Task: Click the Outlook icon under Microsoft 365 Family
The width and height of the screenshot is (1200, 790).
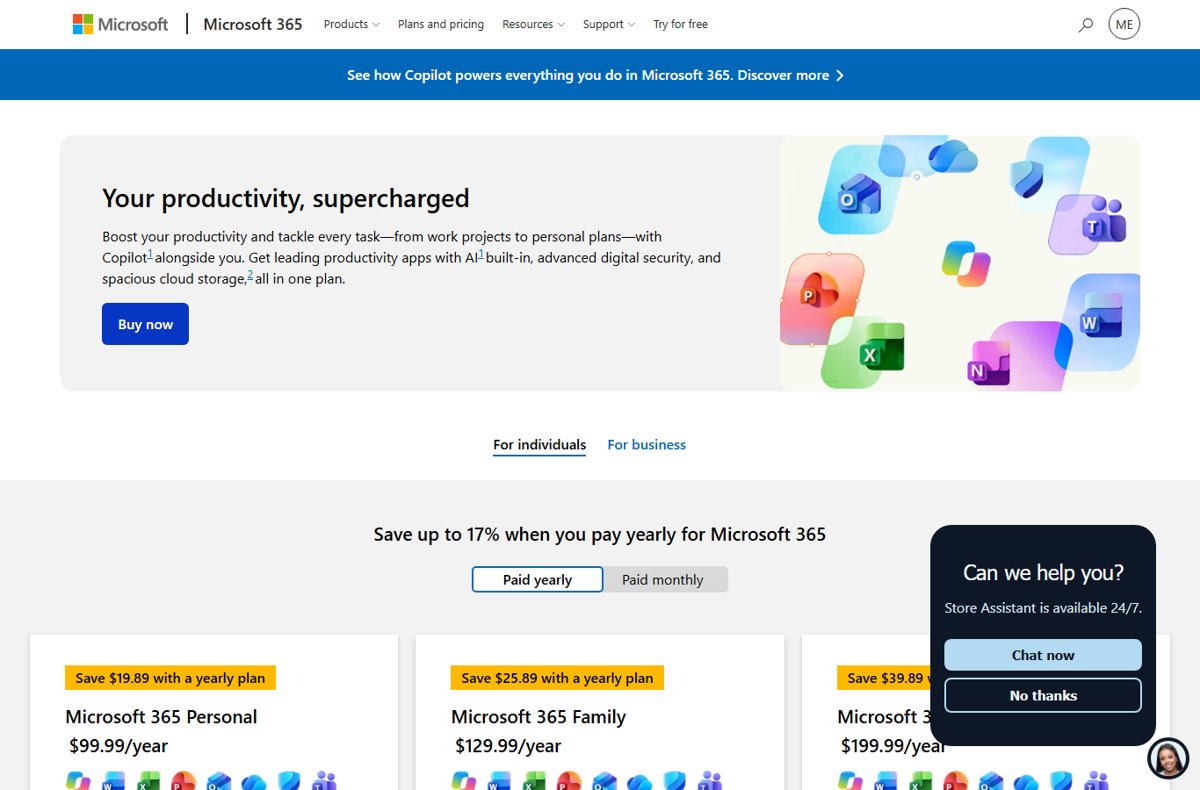Action: 604,781
